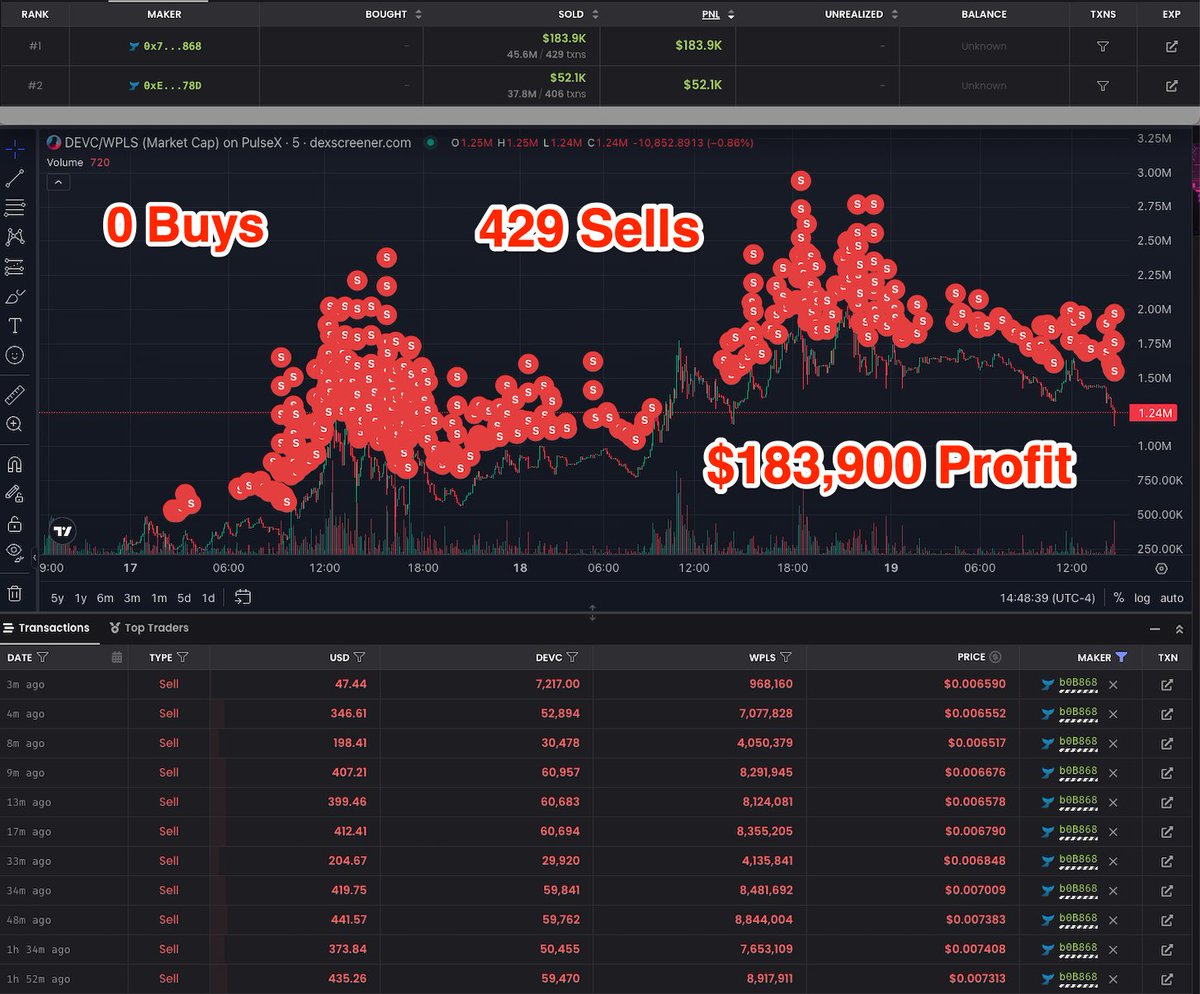This screenshot has width=1200, height=994.
Task: Expand transactions panel with double chevron
Action: [1179, 629]
